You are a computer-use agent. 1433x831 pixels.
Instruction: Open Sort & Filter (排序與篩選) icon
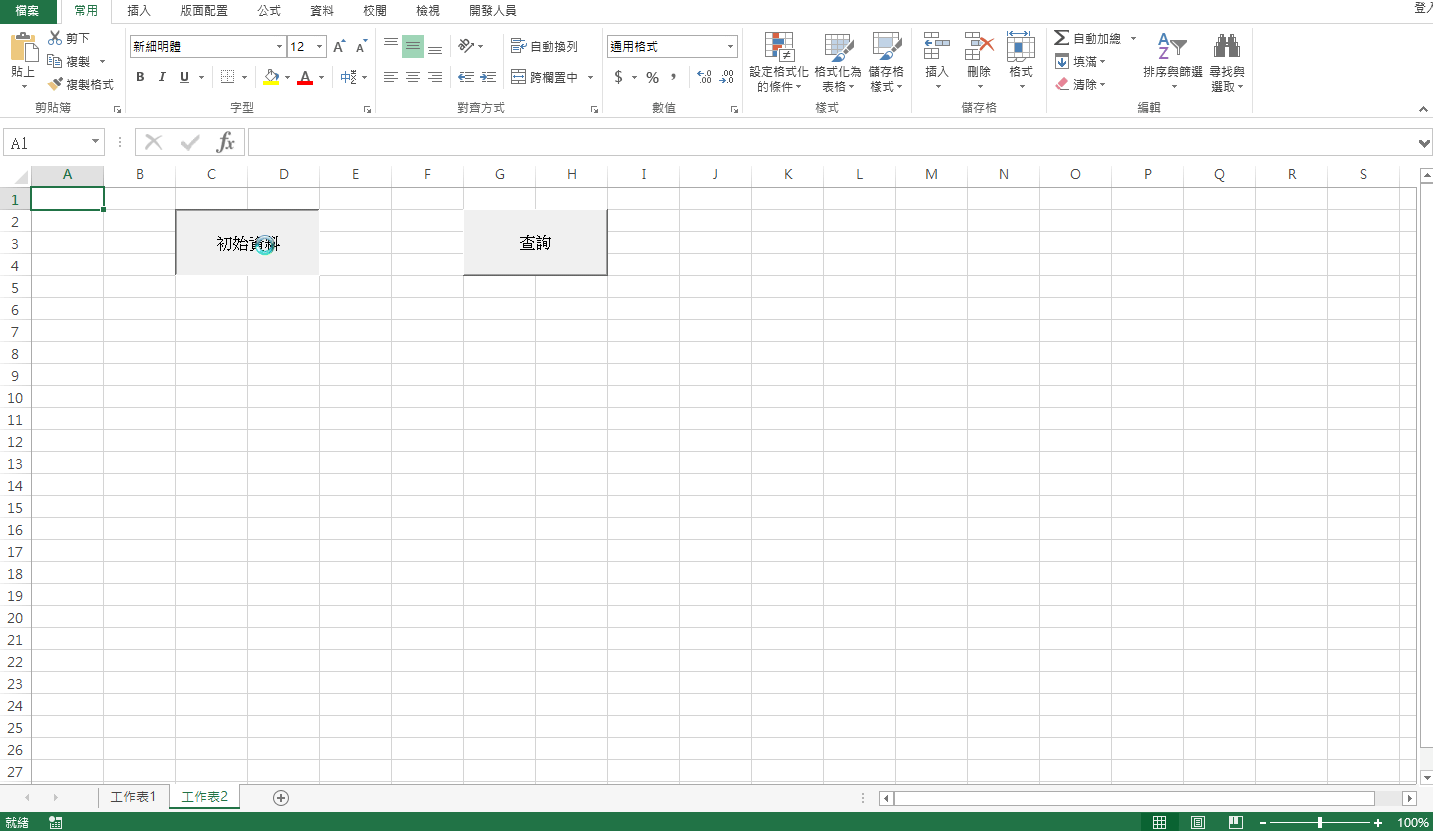(1172, 47)
